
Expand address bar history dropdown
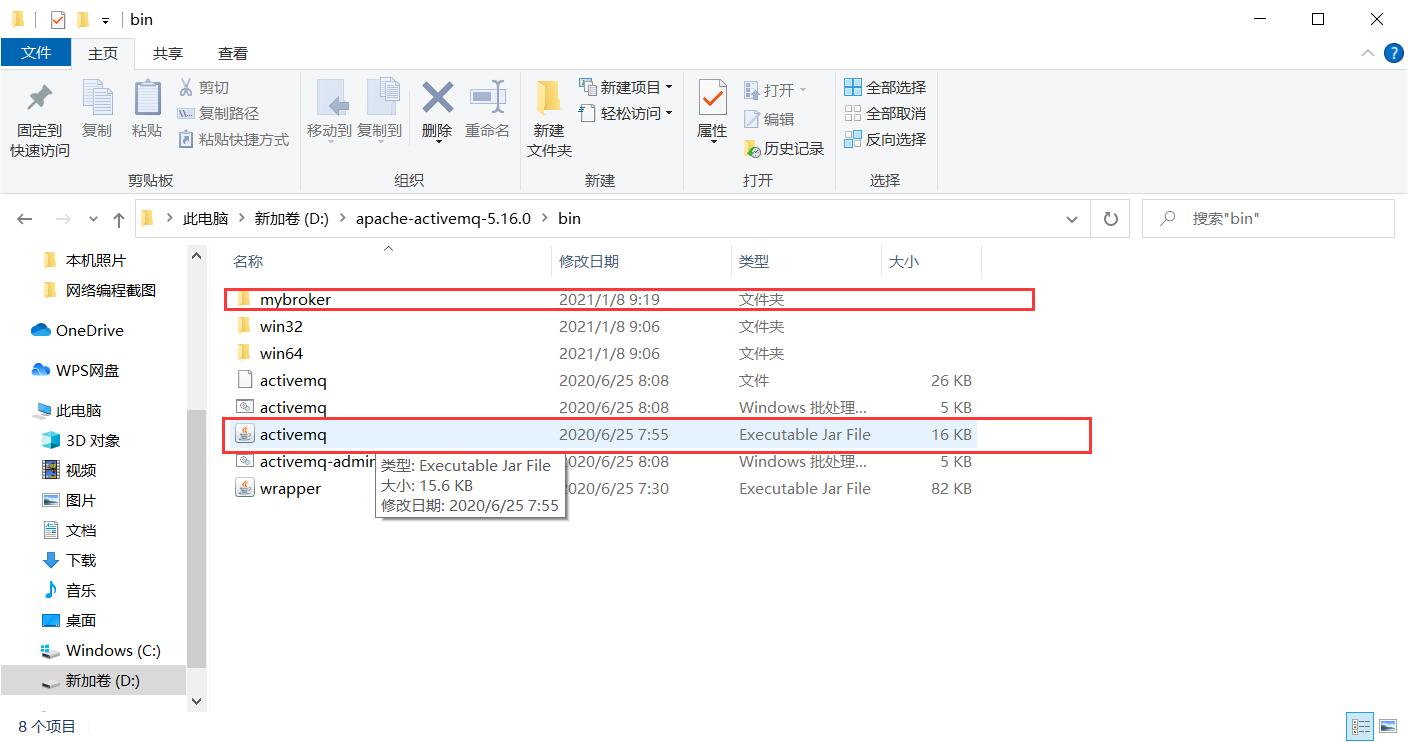(x=1072, y=219)
